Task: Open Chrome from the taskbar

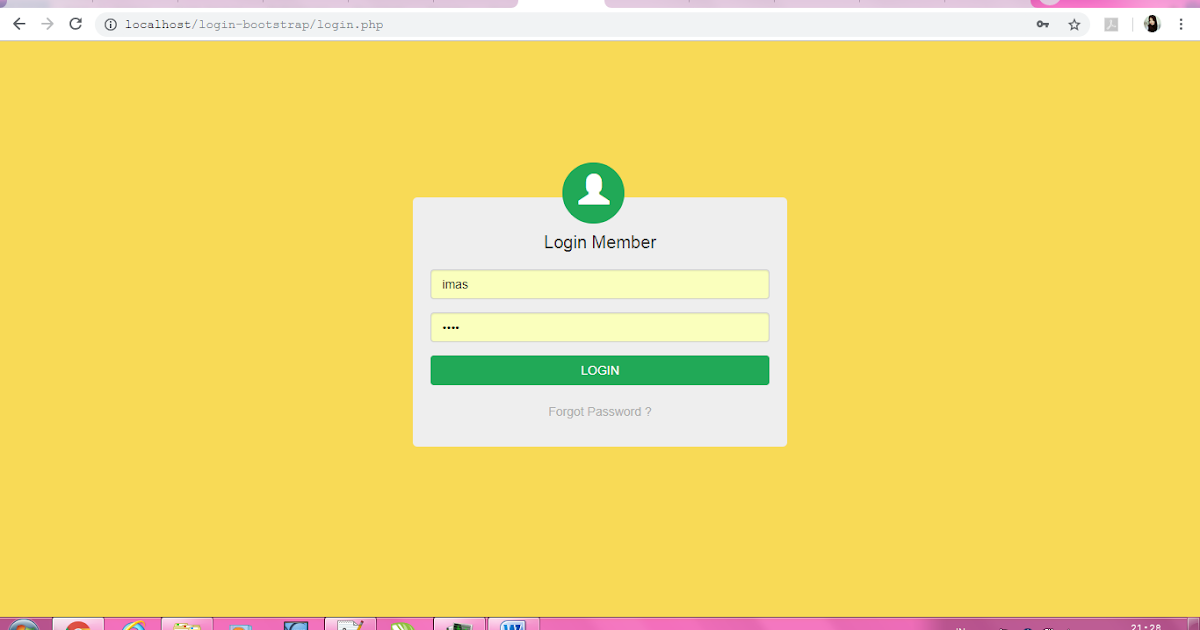Action: [78, 624]
